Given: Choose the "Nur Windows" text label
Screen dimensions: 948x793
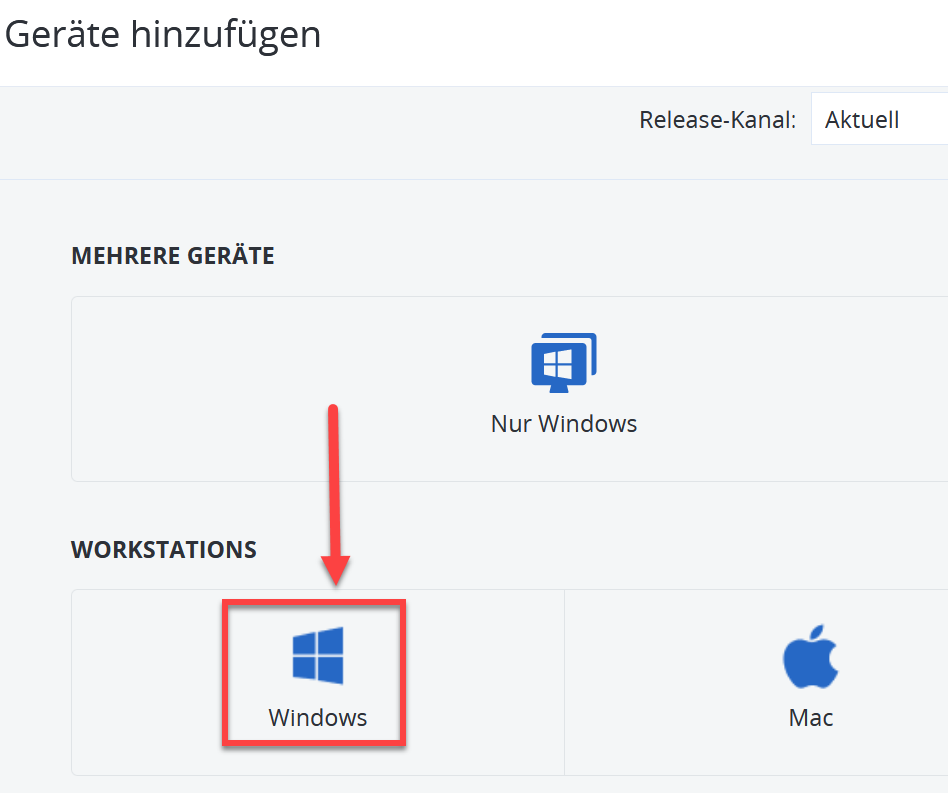Looking at the screenshot, I should (x=563, y=423).
